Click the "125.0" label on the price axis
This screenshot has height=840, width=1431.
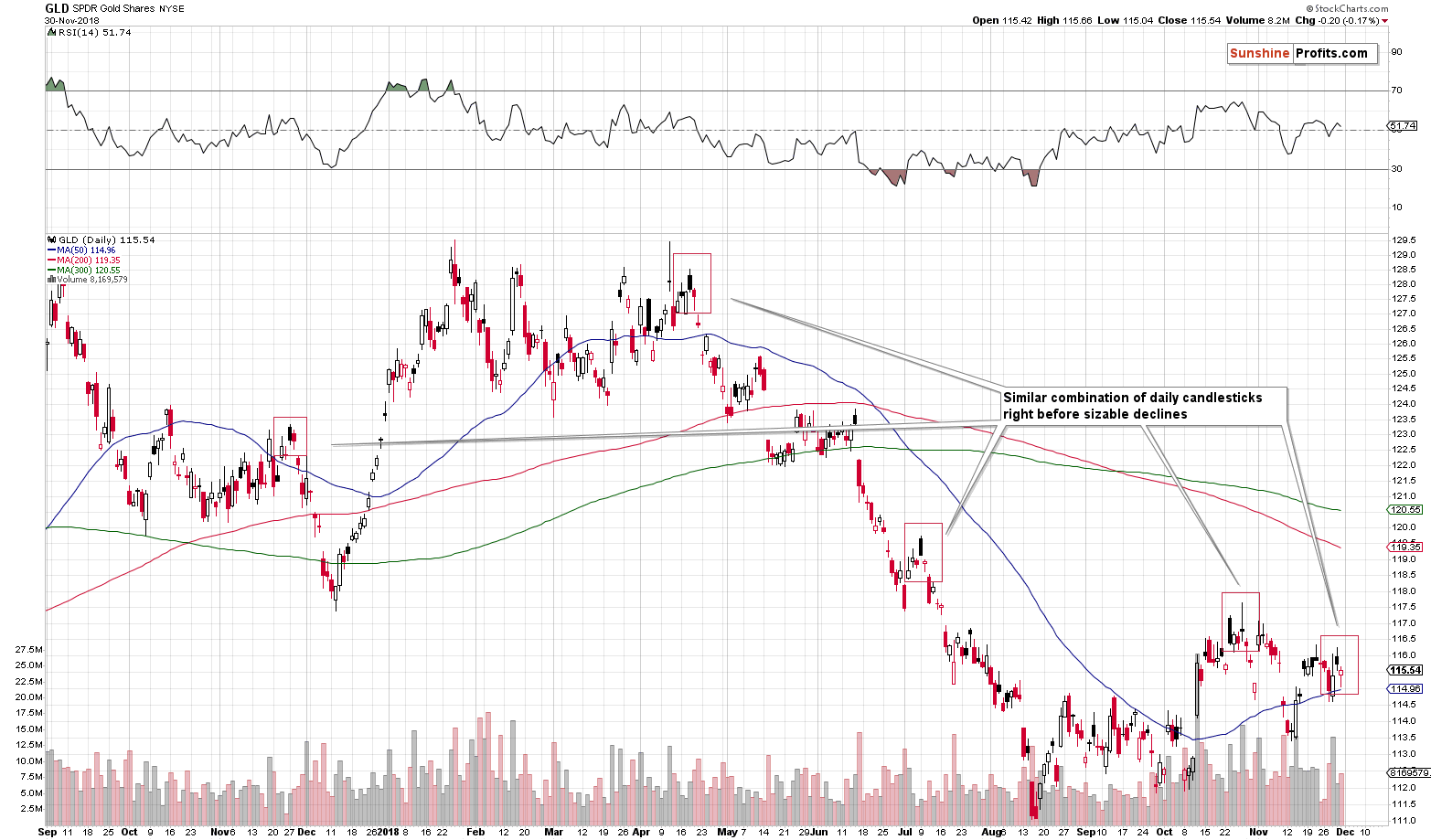(x=1402, y=374)
